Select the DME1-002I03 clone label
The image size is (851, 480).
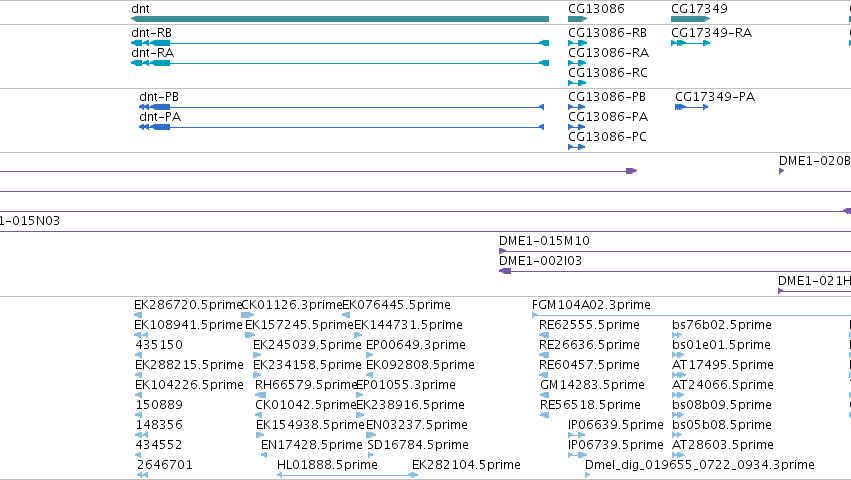coord(541,261)
